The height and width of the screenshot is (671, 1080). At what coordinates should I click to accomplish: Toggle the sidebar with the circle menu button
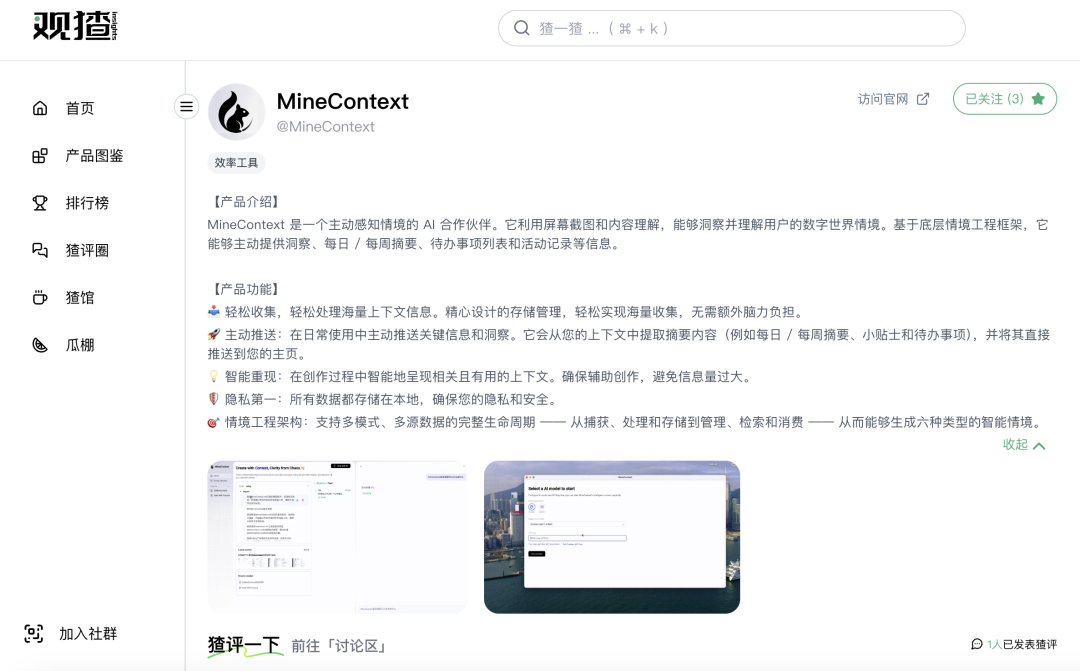click(186, 106)
